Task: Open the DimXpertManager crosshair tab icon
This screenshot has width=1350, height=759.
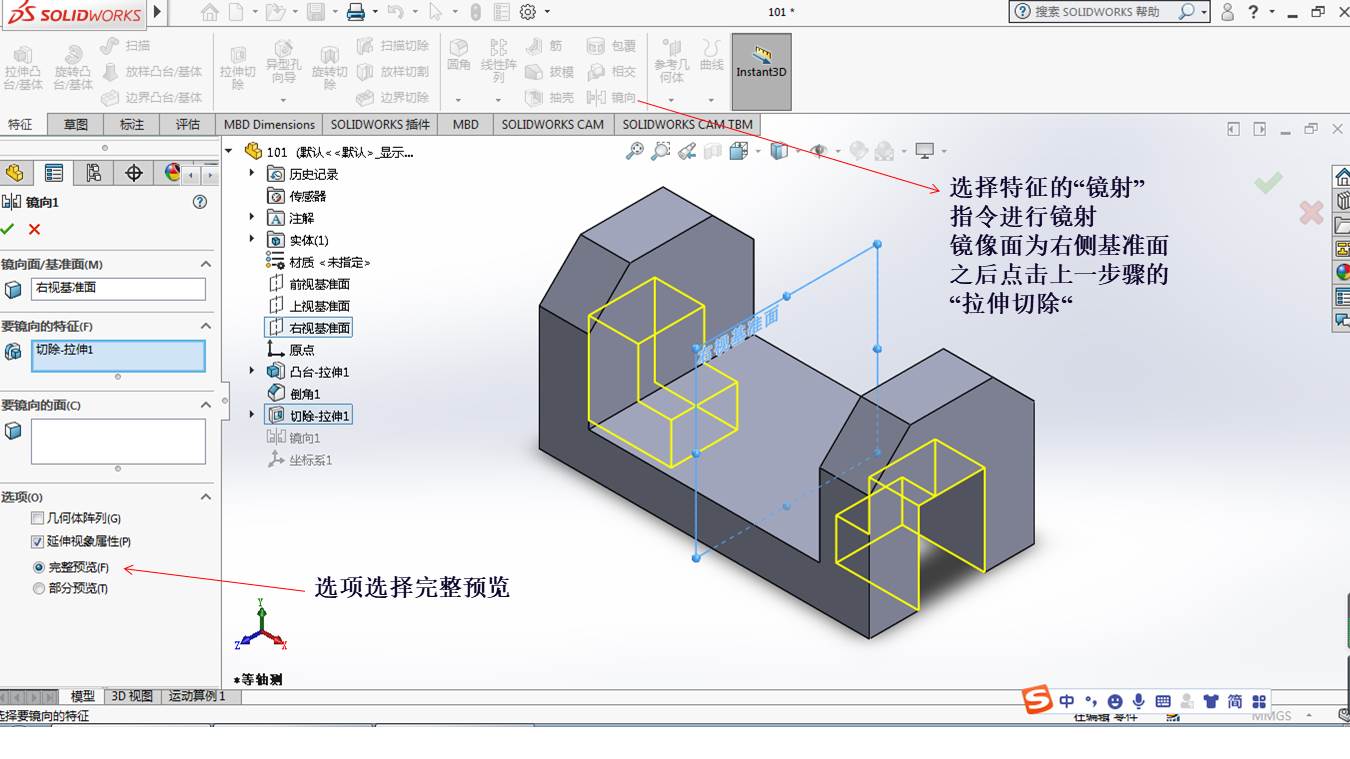Action: (134, 173)
